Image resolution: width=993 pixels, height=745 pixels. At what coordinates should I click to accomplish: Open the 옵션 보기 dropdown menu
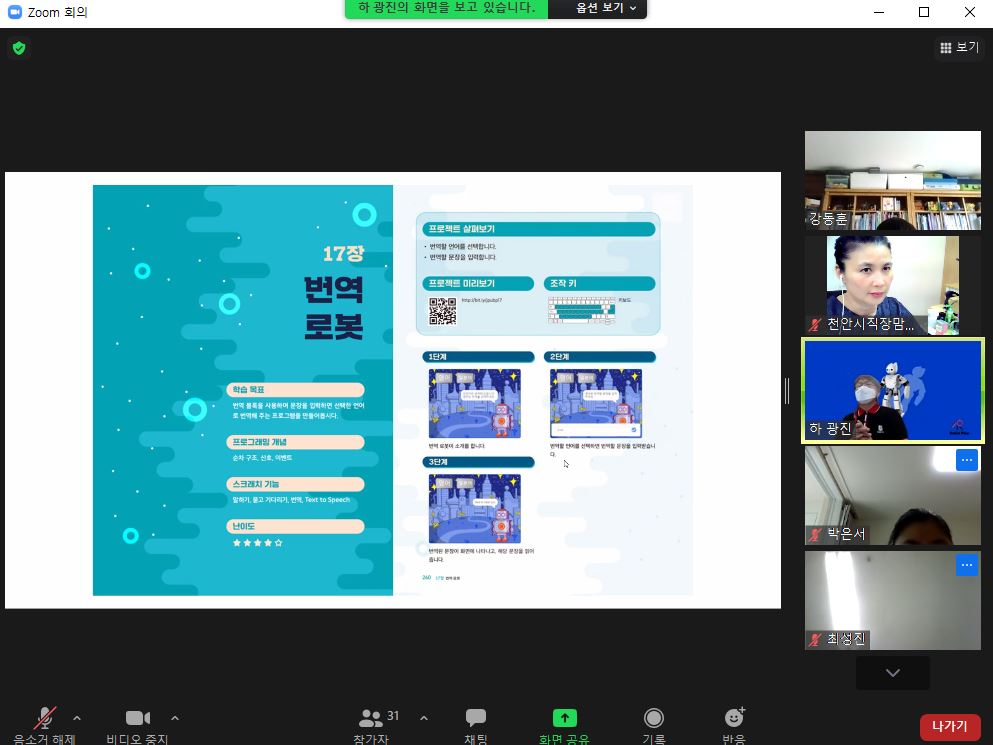(x=606, y=8)
